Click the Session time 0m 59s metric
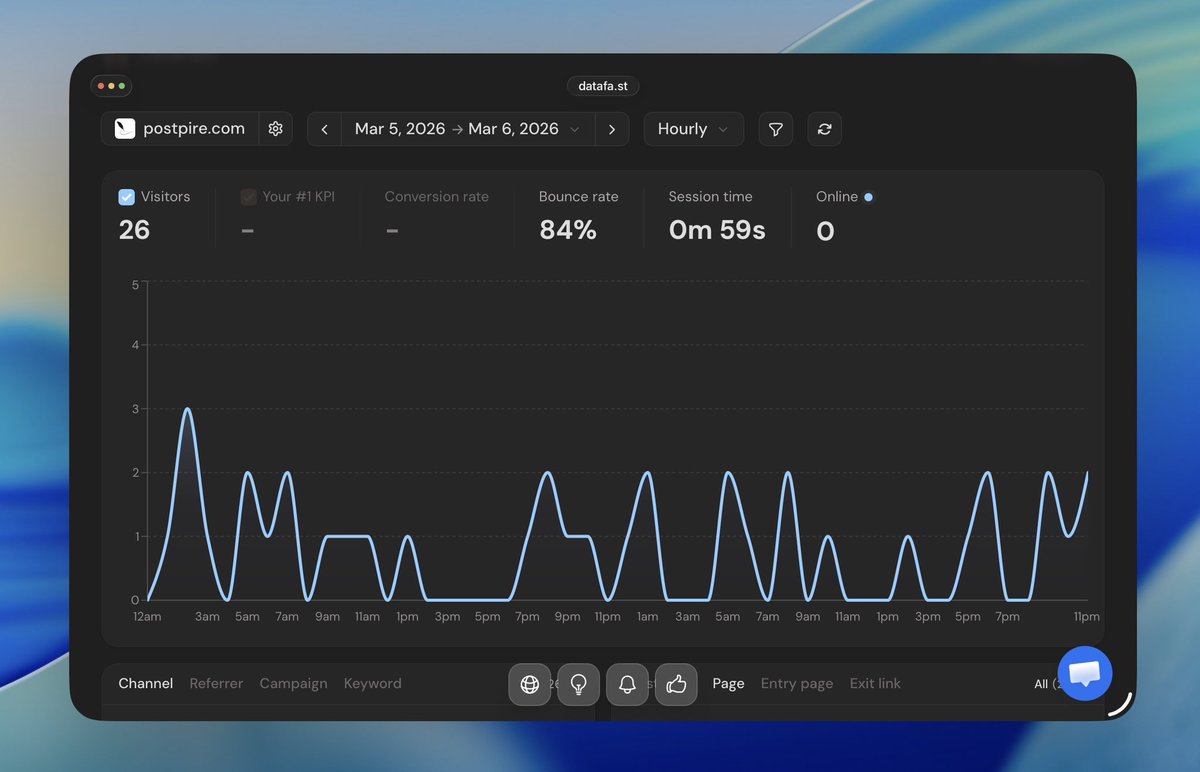Viewport: 1200px width, 772px height. tap(717, 216)
